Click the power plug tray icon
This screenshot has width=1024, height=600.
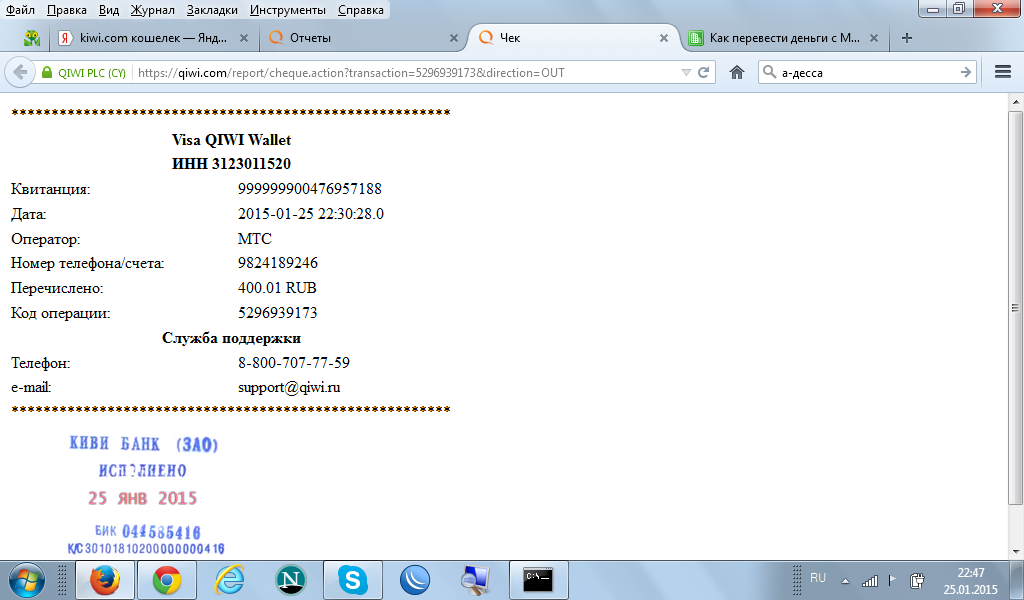point(917,580)
